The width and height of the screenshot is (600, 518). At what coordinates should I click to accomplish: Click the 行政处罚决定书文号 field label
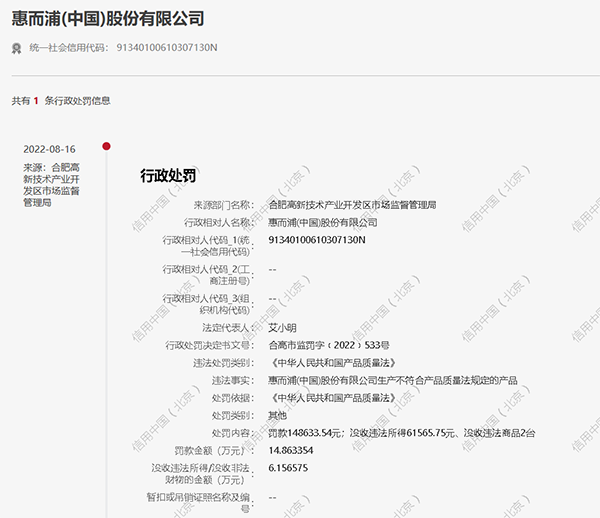210,345
